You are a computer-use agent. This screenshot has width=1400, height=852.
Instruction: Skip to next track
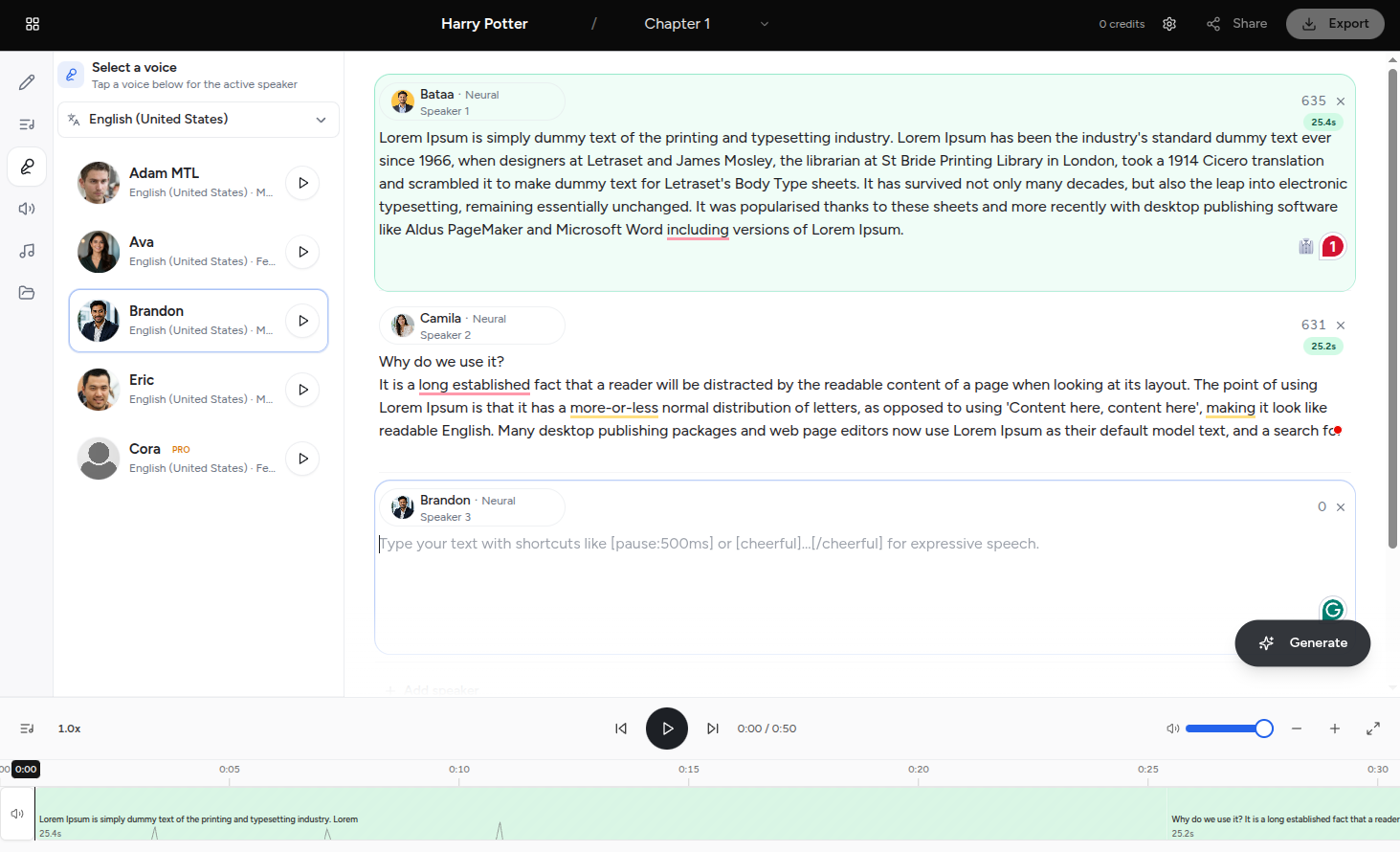point(713,729)
